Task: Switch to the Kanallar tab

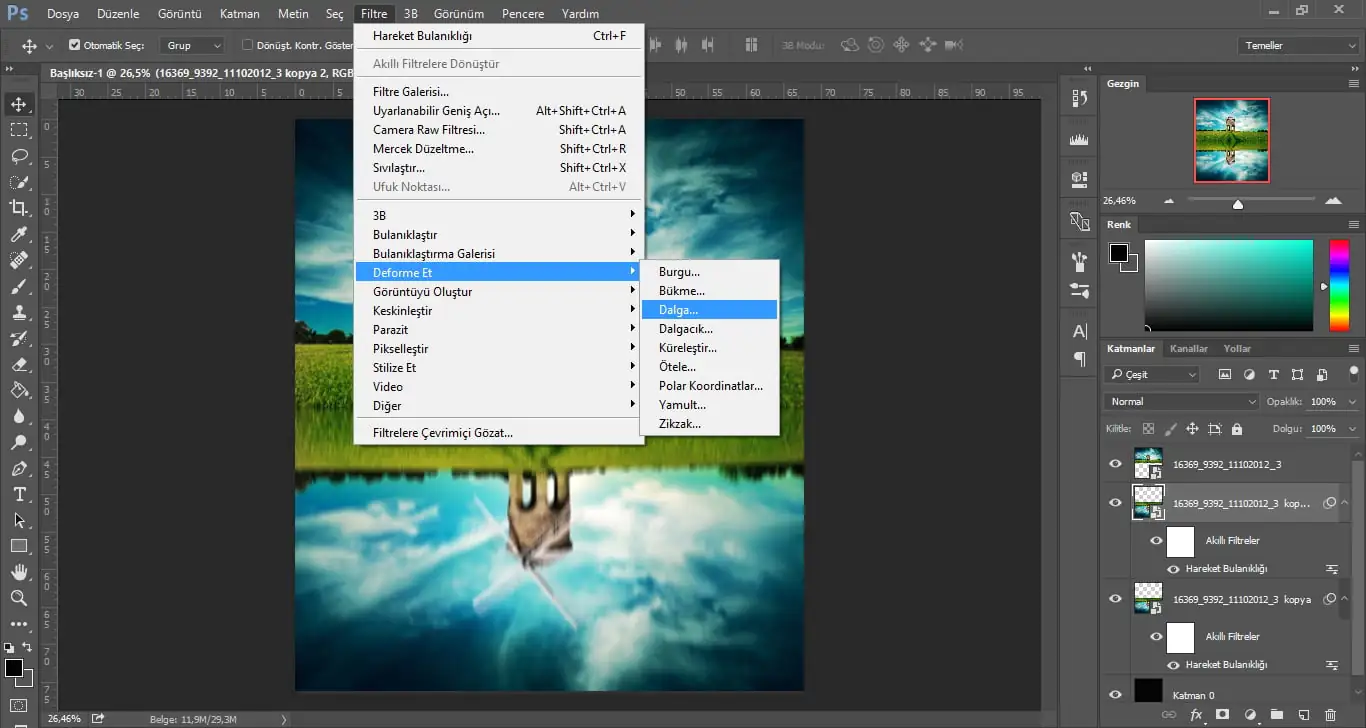Action: pyautogui.click(x=1188, y=348)
